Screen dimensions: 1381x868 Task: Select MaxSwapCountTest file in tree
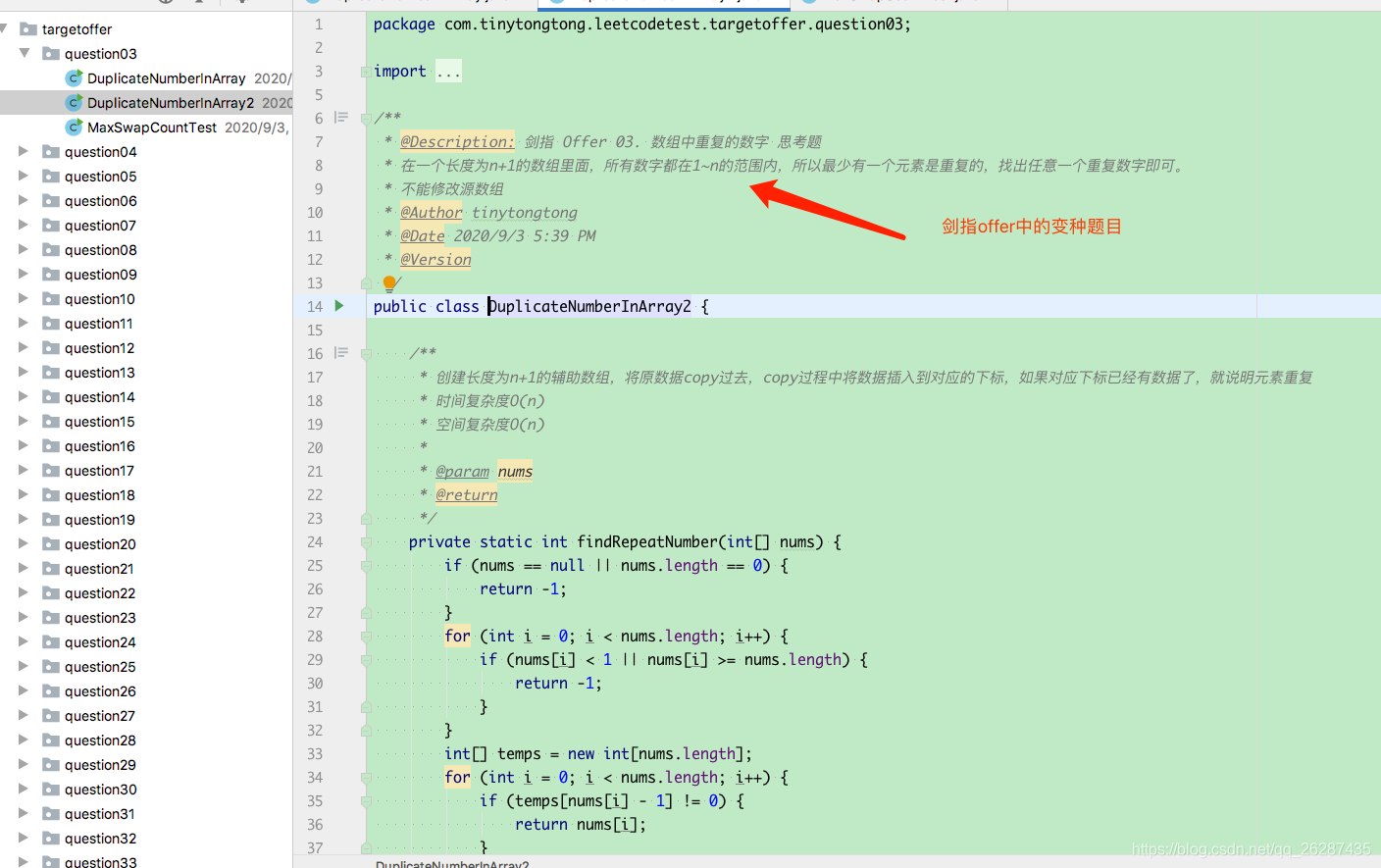coord(146,128)
